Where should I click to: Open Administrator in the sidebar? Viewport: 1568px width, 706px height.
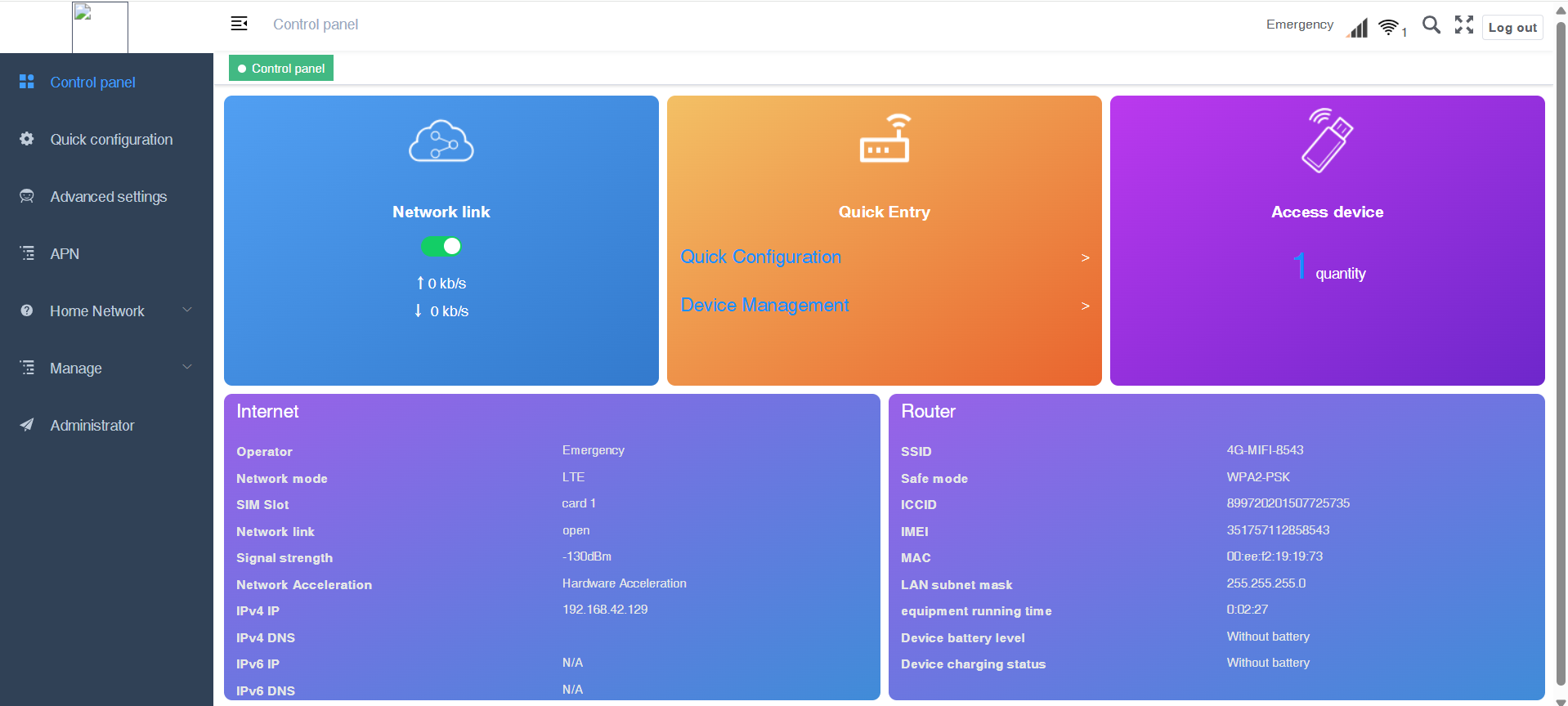[92, 426]
